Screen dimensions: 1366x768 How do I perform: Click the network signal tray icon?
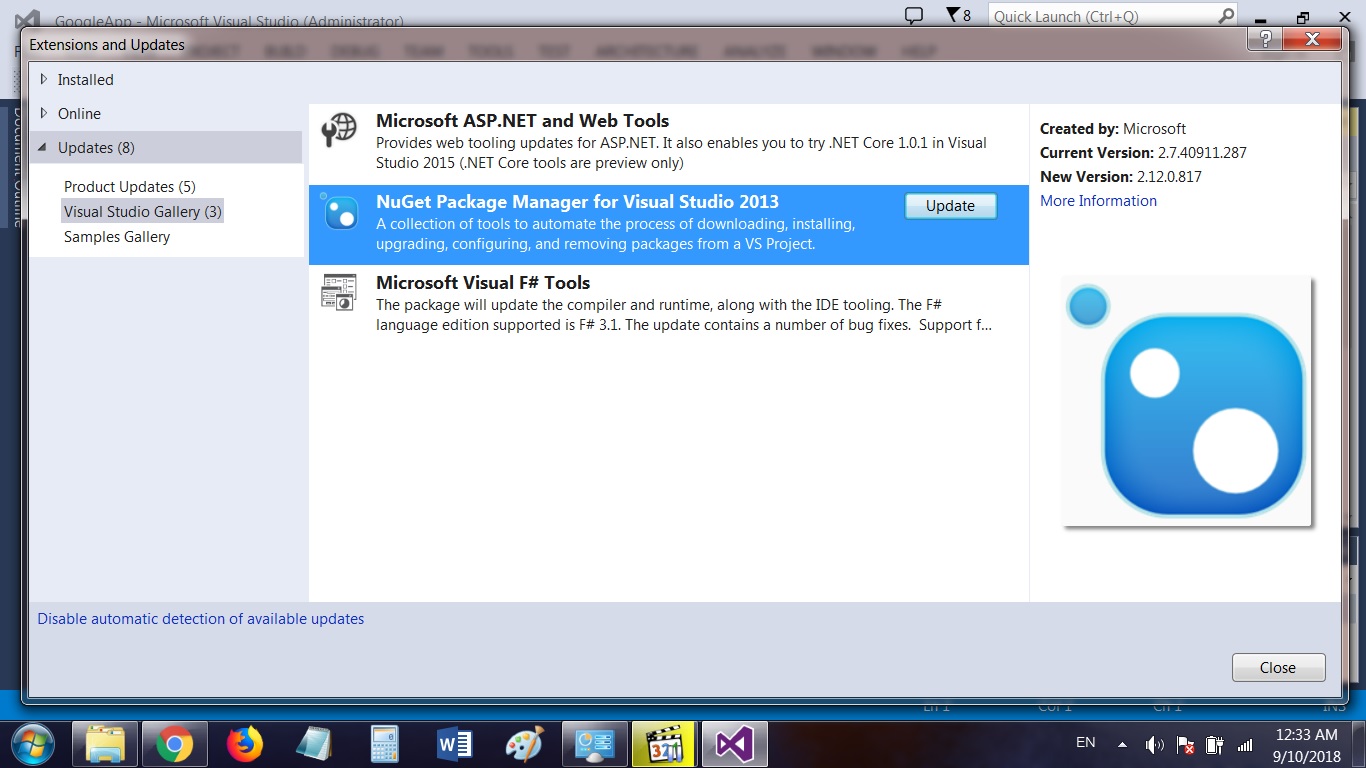click(1246, 745)
